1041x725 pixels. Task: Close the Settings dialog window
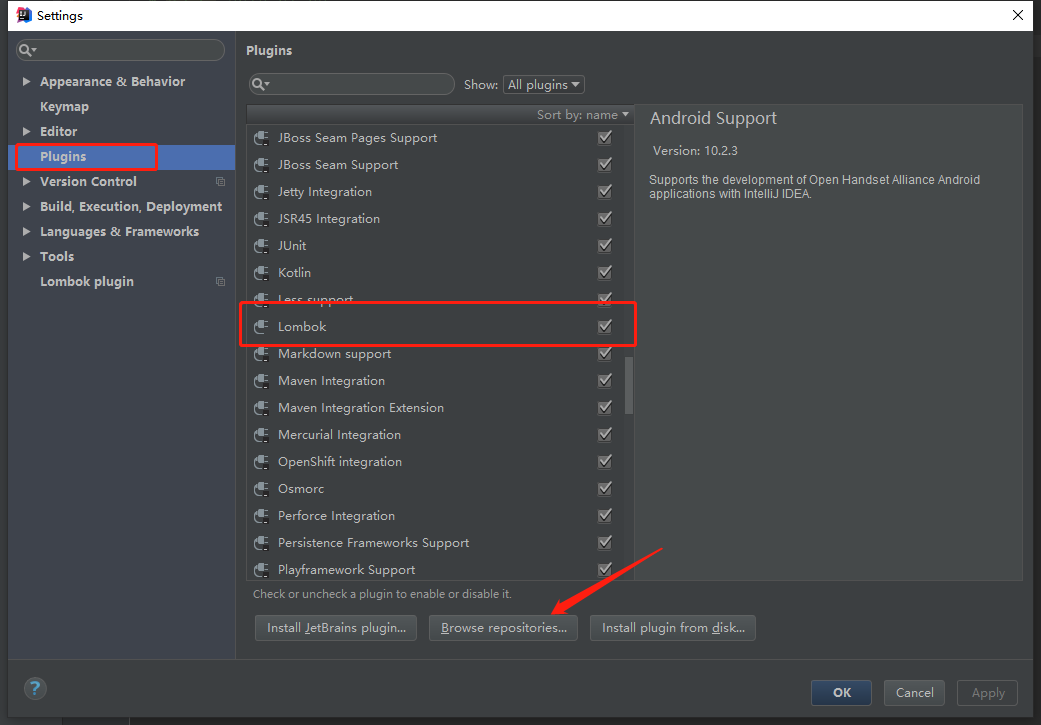(x=1018, y=15)
